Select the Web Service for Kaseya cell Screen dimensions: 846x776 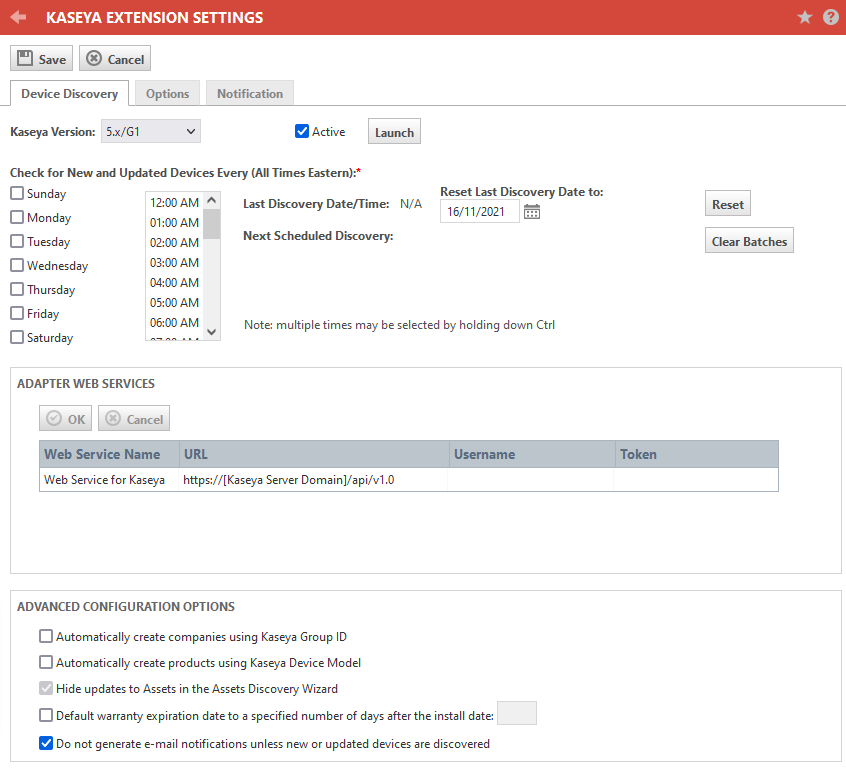tap(108, 479)
